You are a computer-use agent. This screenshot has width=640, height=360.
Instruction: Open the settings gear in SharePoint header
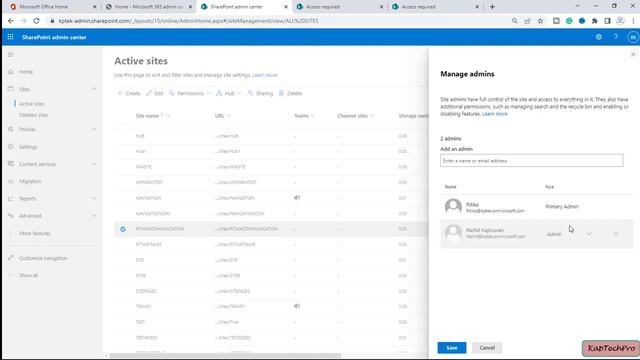[598, 37]
